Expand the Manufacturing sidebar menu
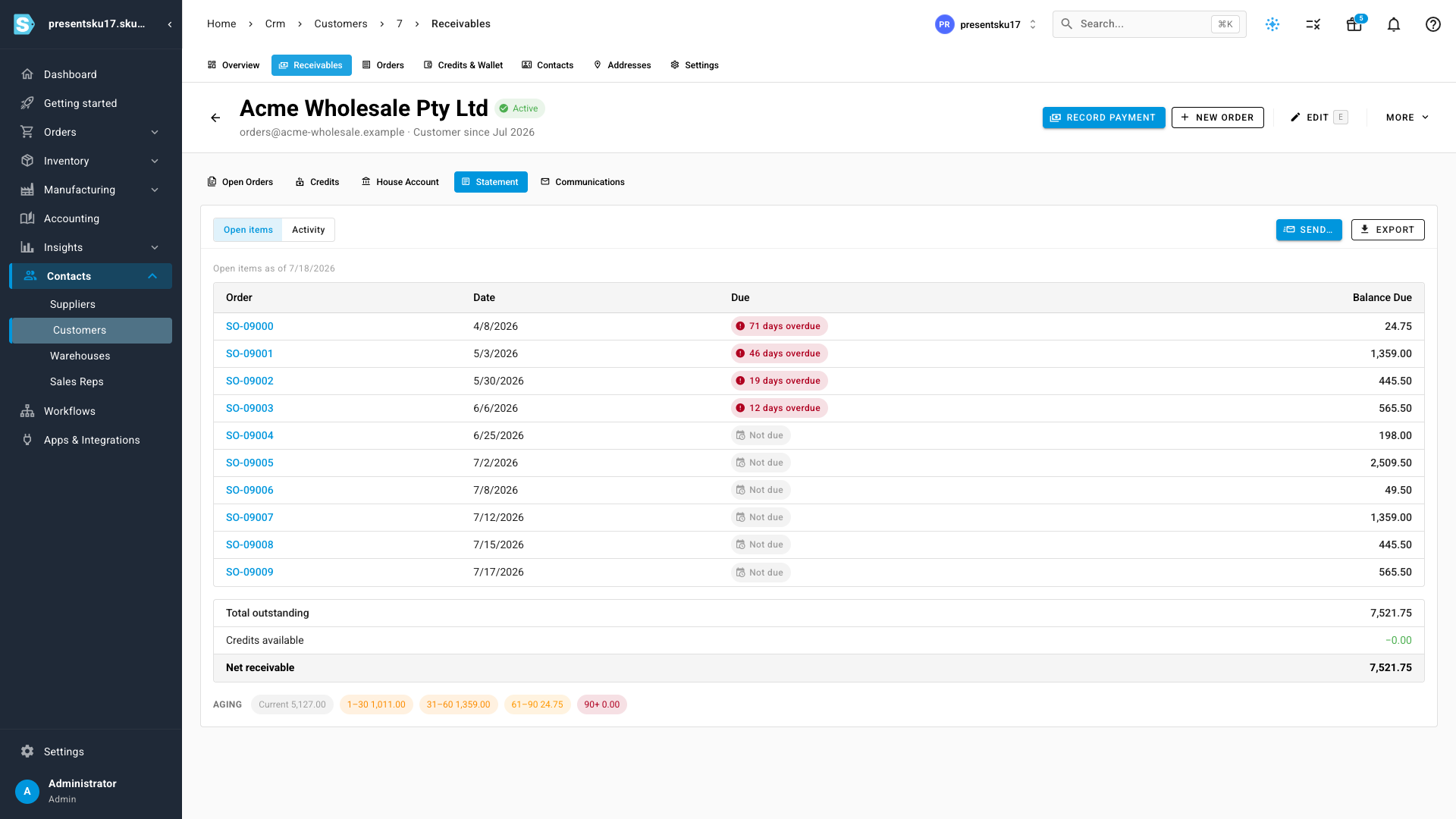Viewport: 1456px width, 819px height. [x=91, y=190]
